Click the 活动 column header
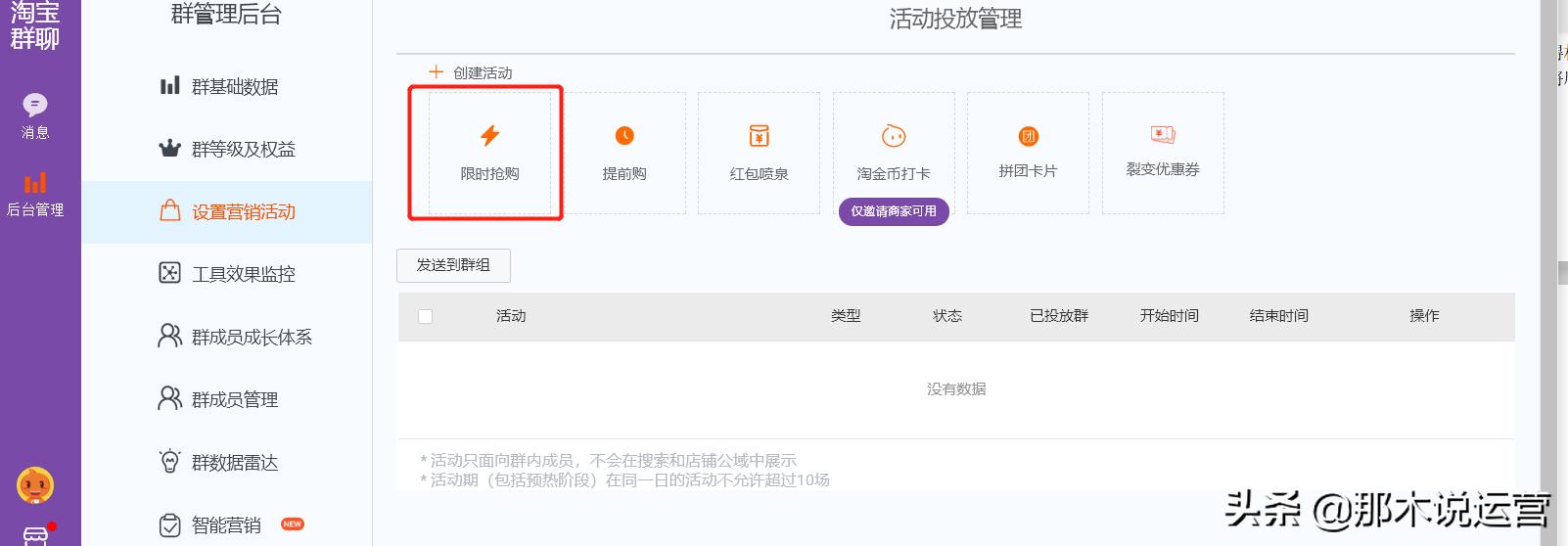 pos(511,315)
